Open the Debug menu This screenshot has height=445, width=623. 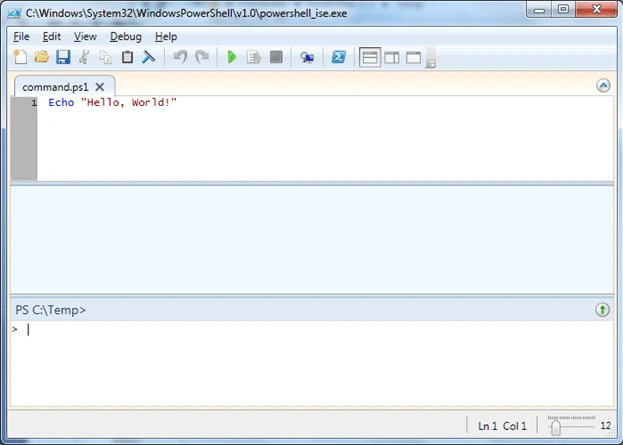click(x=126, y=37)
